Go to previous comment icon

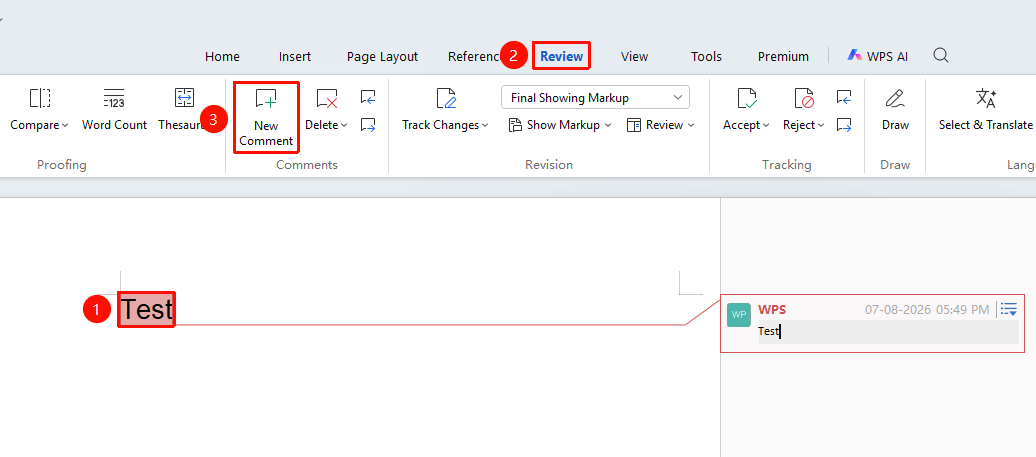[x=368, y=98]
